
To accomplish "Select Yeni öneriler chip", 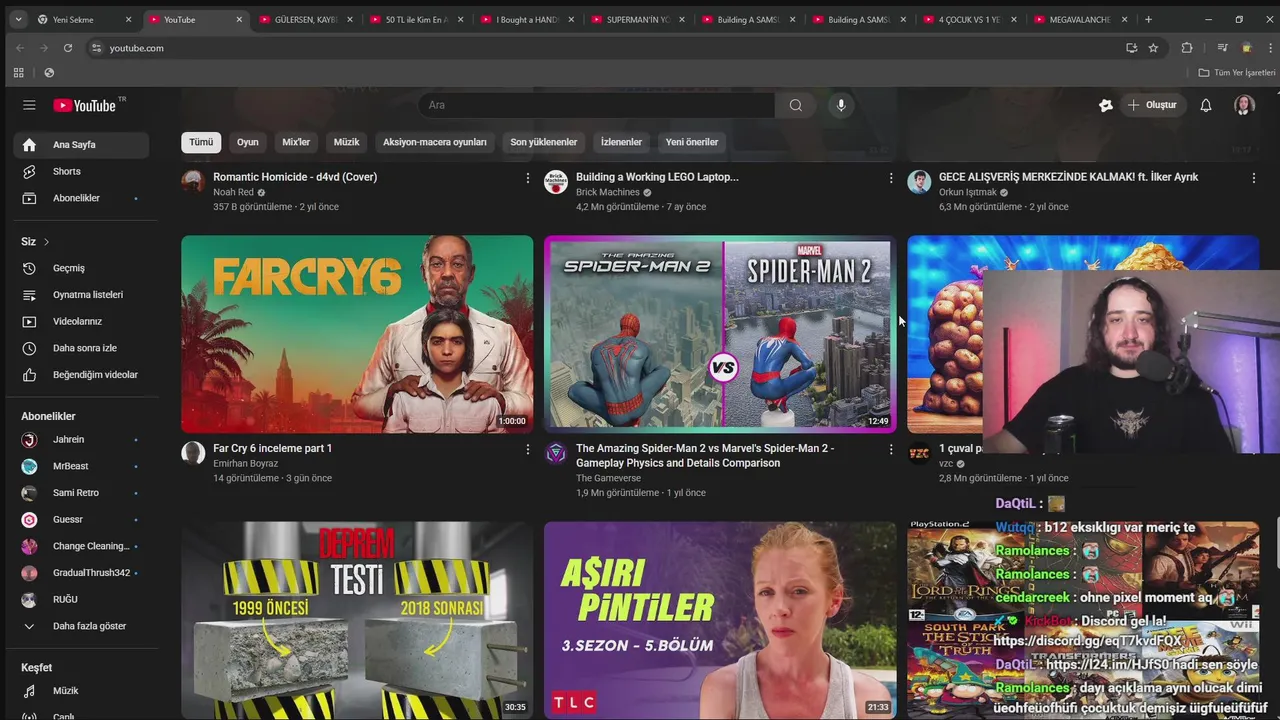I will (x=692, y=142).
